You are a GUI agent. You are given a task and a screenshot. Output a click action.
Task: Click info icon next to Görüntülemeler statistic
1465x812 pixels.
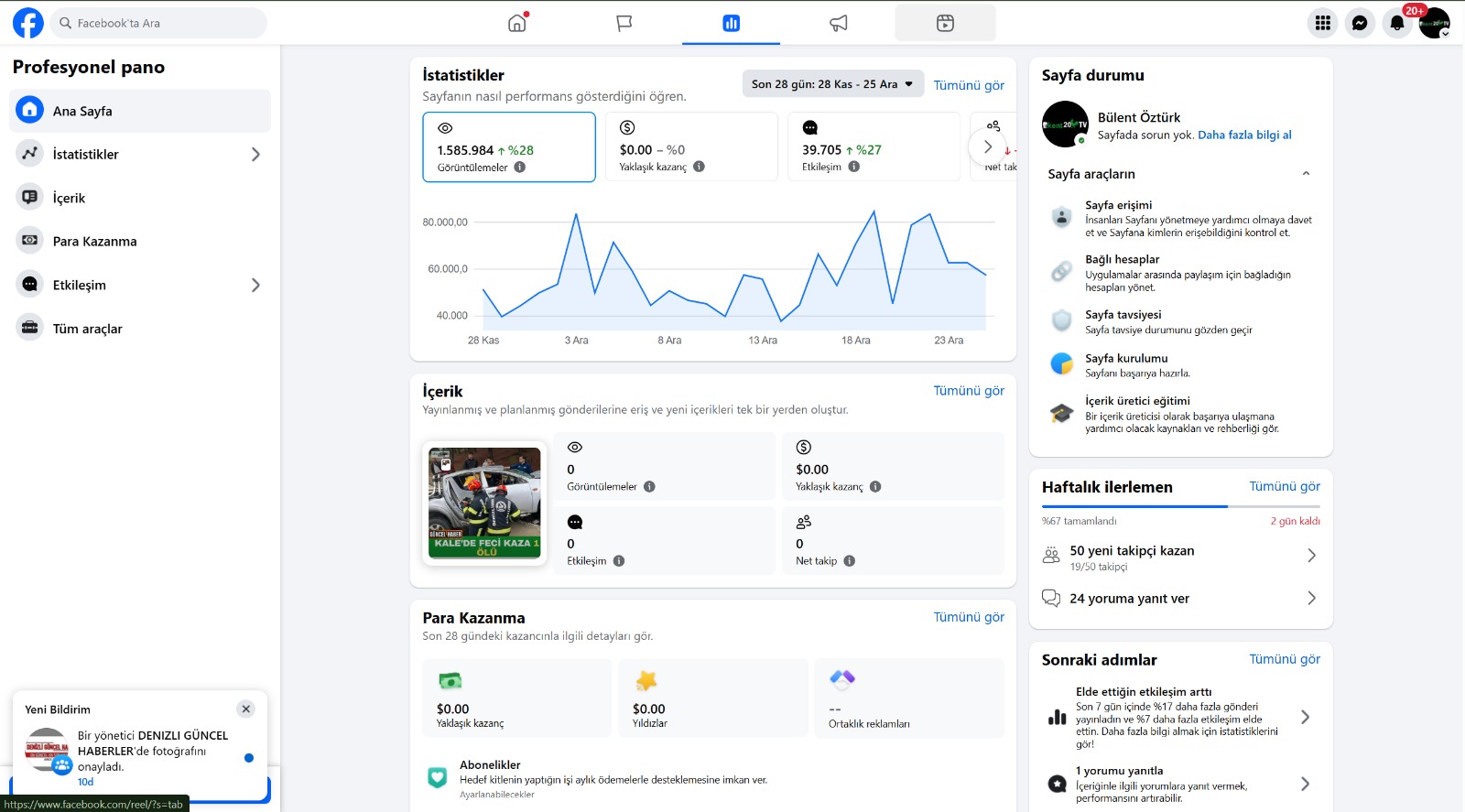click(x=520, y=168)
